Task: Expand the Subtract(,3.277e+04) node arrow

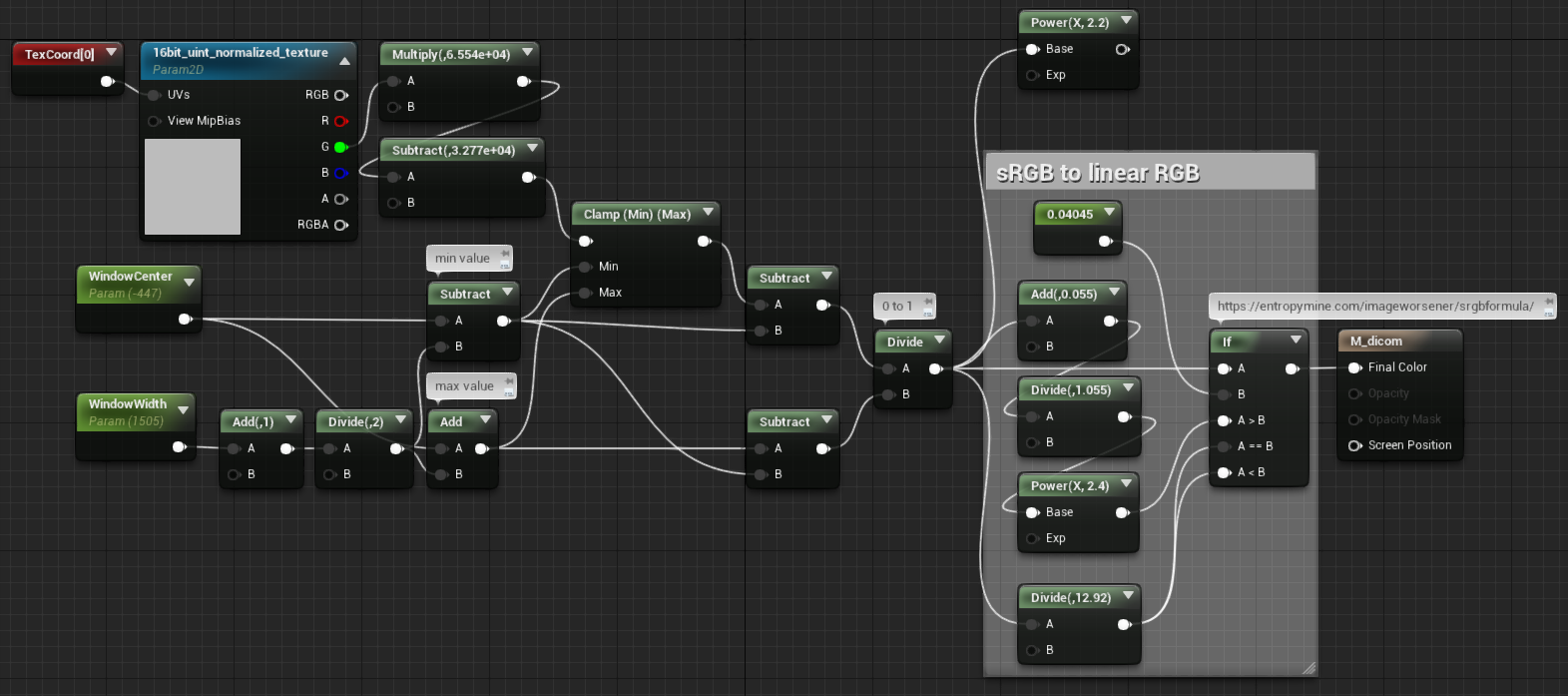Action: click(532, 148)
